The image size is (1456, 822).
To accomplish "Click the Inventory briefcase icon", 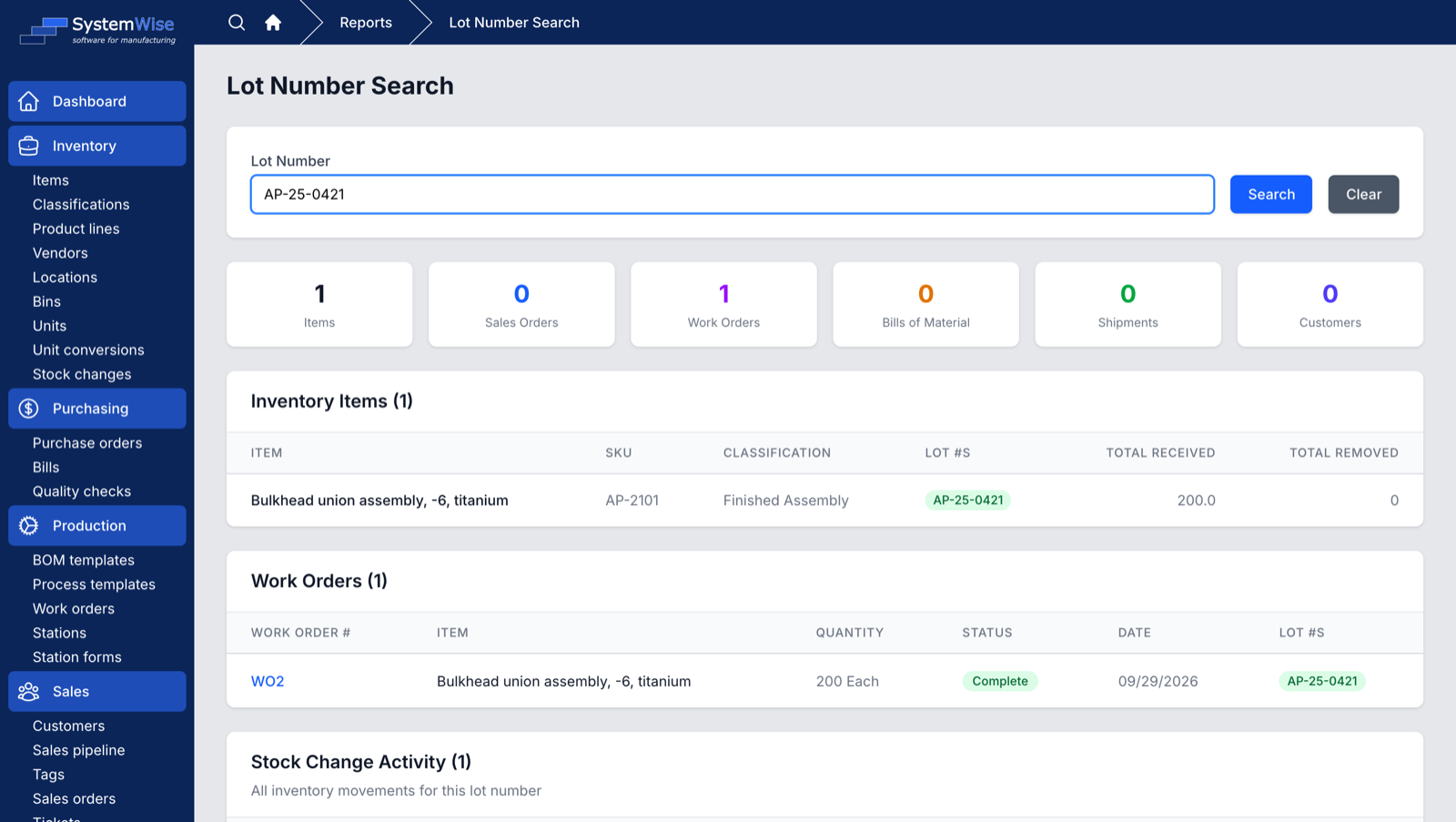I will (29, 146).
